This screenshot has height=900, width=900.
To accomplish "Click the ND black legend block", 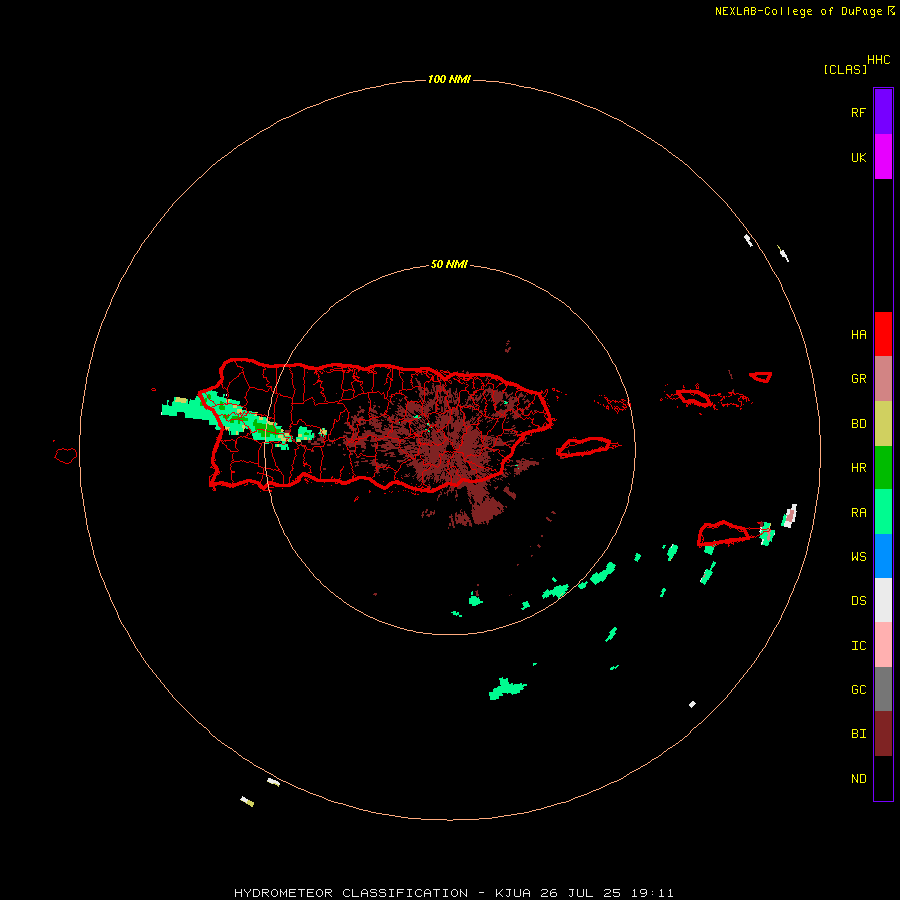I will click(883, 778).
